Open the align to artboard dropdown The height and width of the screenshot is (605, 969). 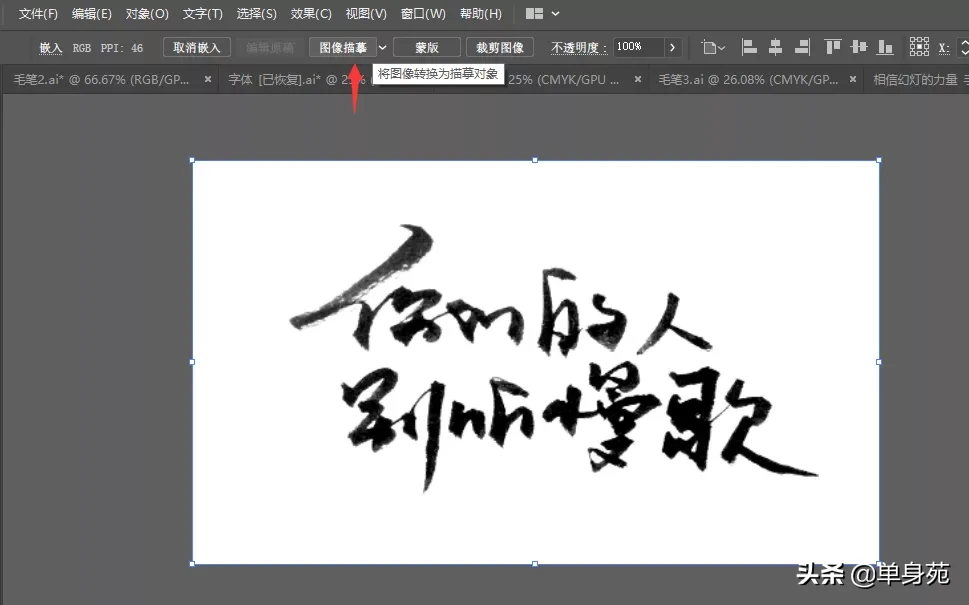713,47
